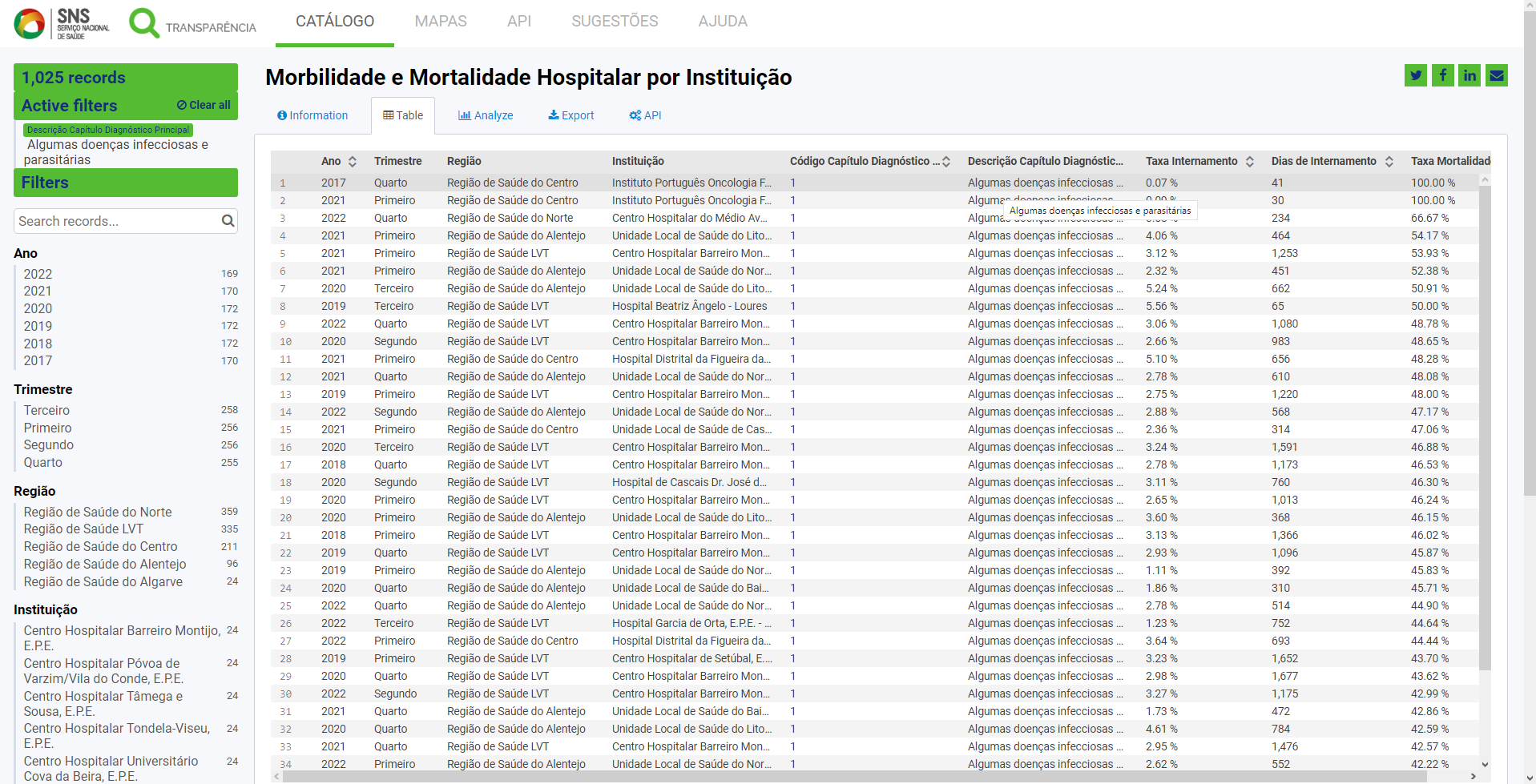The width and height of the screenshot is (1536, 784).
Task: Select Hospital Beatriz Ângelo - Loures cell
Action: (x=689, y=306)
